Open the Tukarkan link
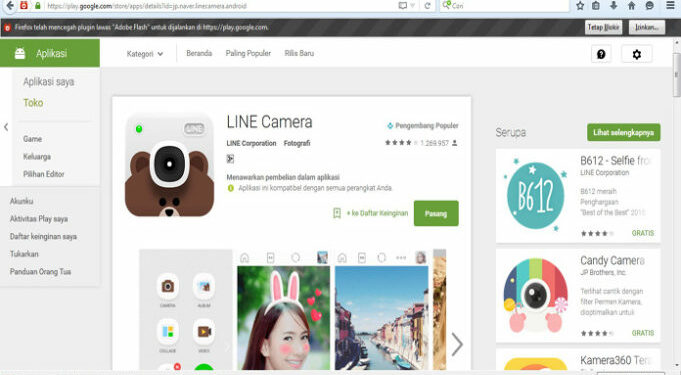 (24, 254)
